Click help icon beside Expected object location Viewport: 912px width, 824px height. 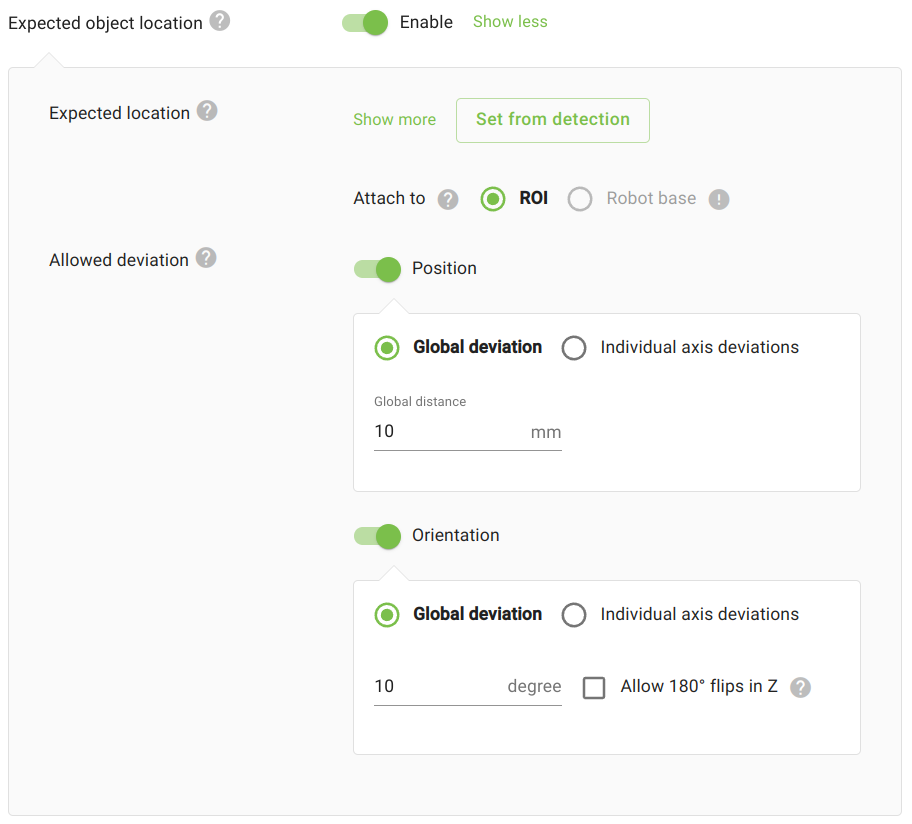220,21
